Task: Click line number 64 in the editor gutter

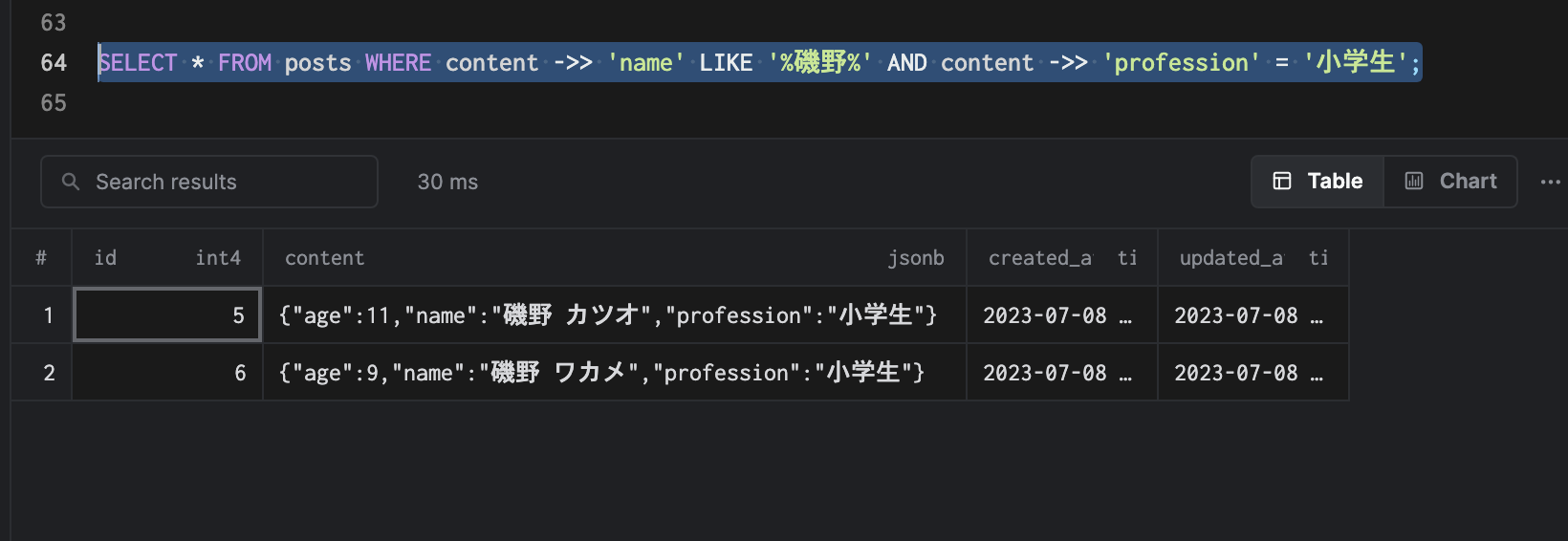Action: (x=54, y=63)
